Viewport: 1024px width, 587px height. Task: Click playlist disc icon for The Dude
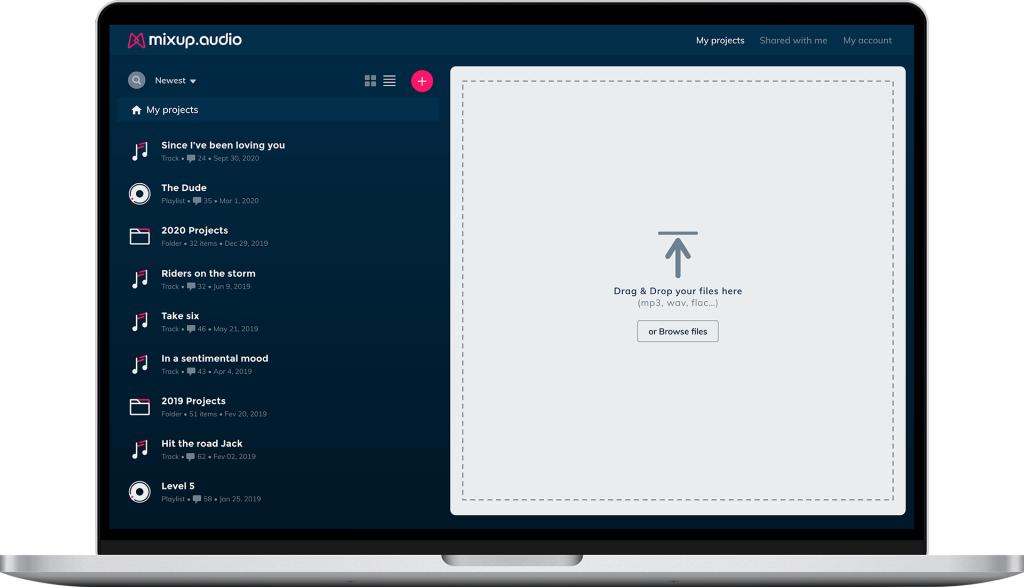[x=140, y=194]
